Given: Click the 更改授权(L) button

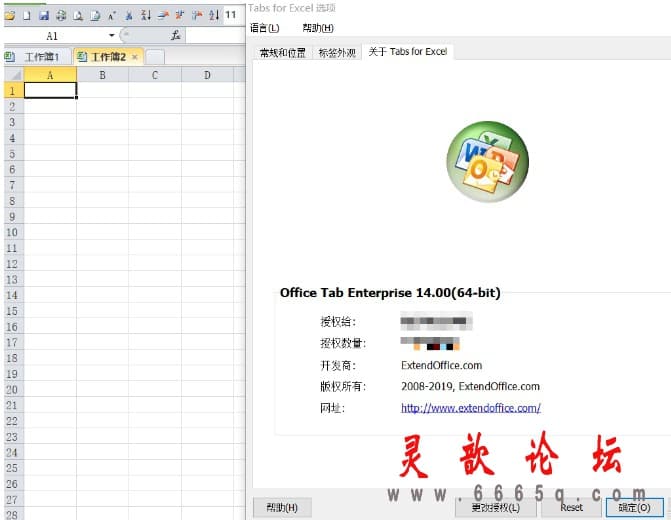Looking at the screenshot, I should (496, 508).
